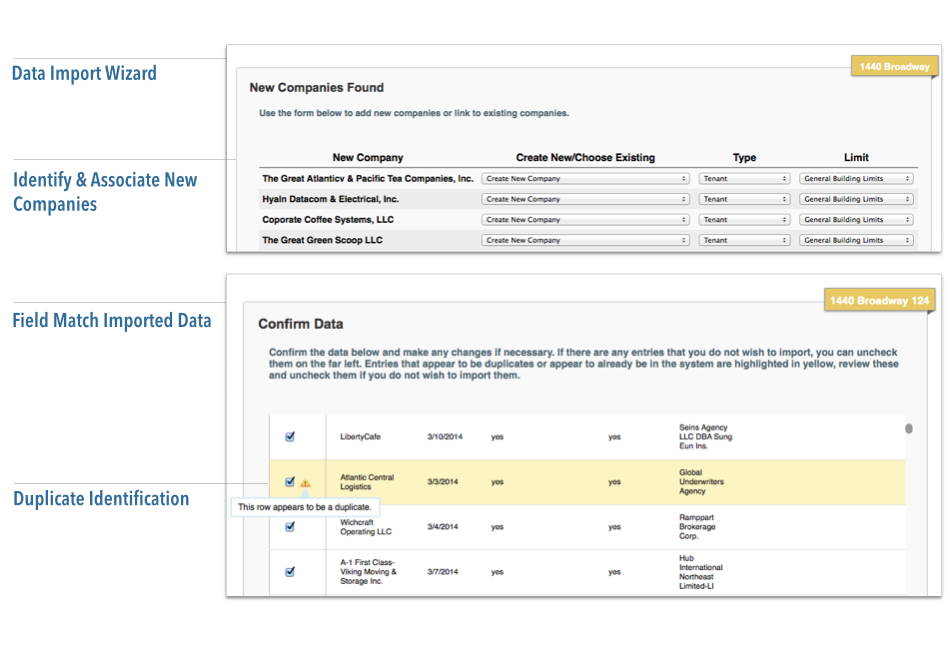Click the 1440 Broadway 124 yellow tag
The width and height of the screenshot is (950, 650).
pos(879,301)
